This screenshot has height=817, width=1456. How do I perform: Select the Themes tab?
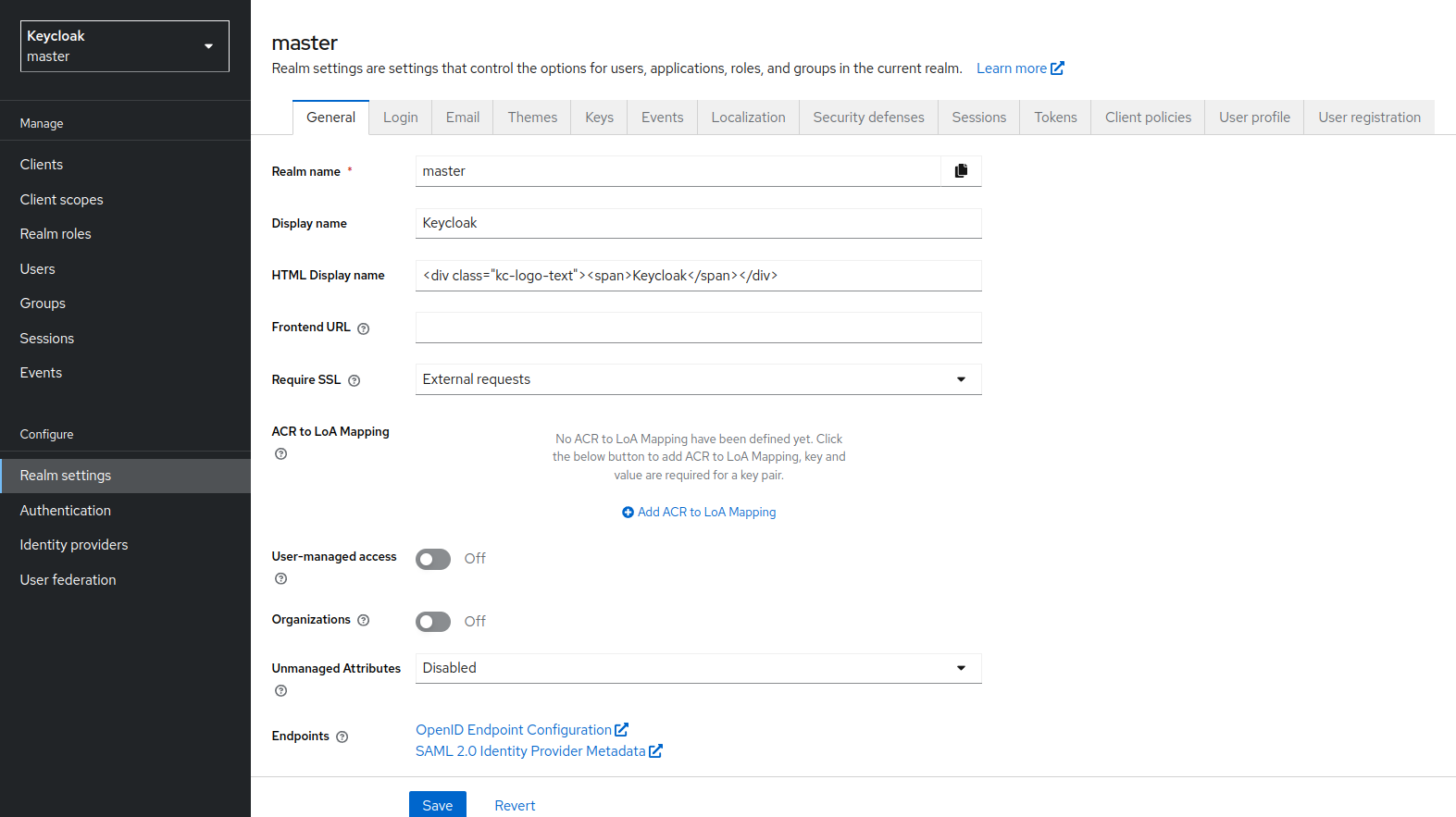coord(532,118)
